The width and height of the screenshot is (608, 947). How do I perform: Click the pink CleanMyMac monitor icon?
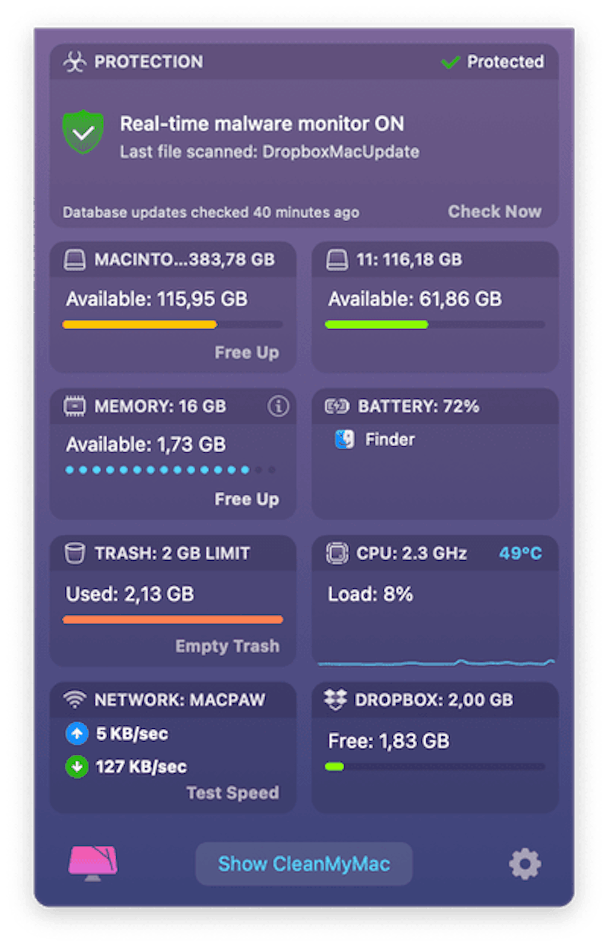92,864
